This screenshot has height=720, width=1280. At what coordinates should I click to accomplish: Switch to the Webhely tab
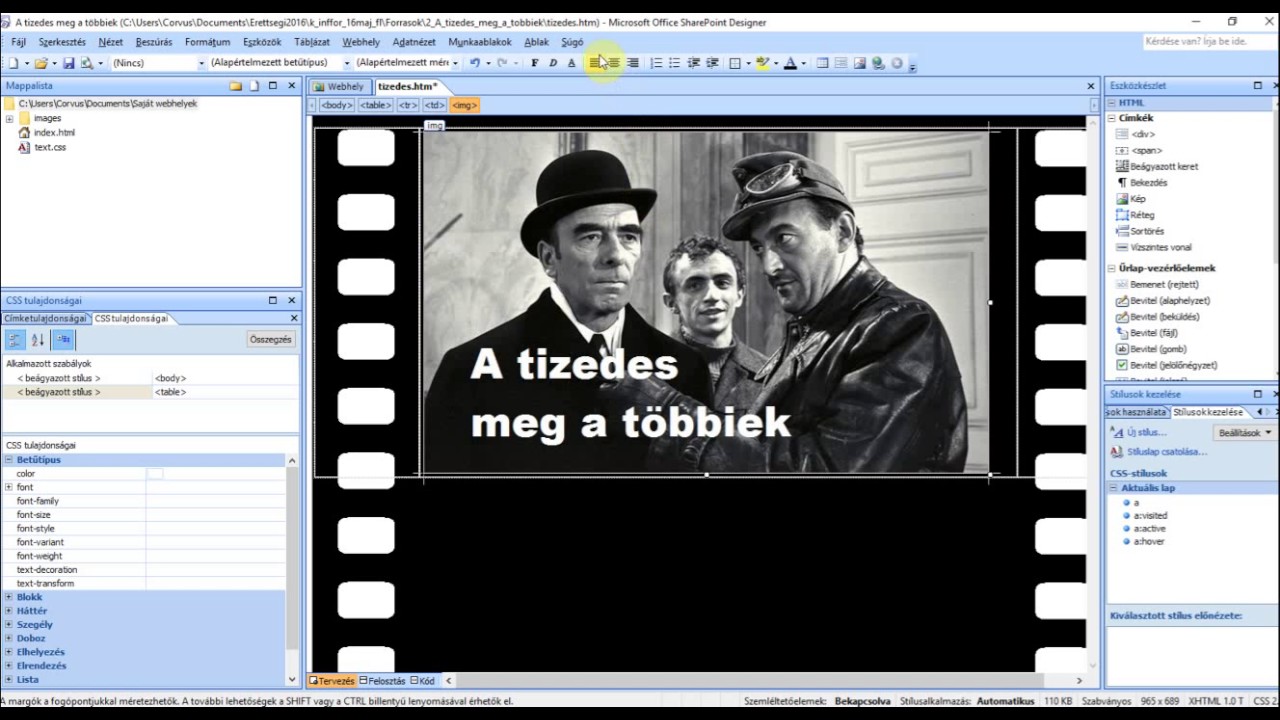click(340, 86)
